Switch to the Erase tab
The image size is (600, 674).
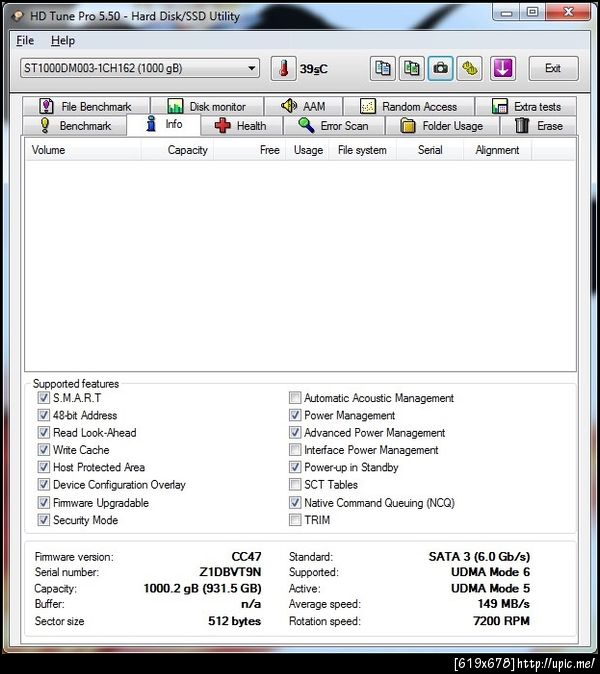click(x=539, y=126)
